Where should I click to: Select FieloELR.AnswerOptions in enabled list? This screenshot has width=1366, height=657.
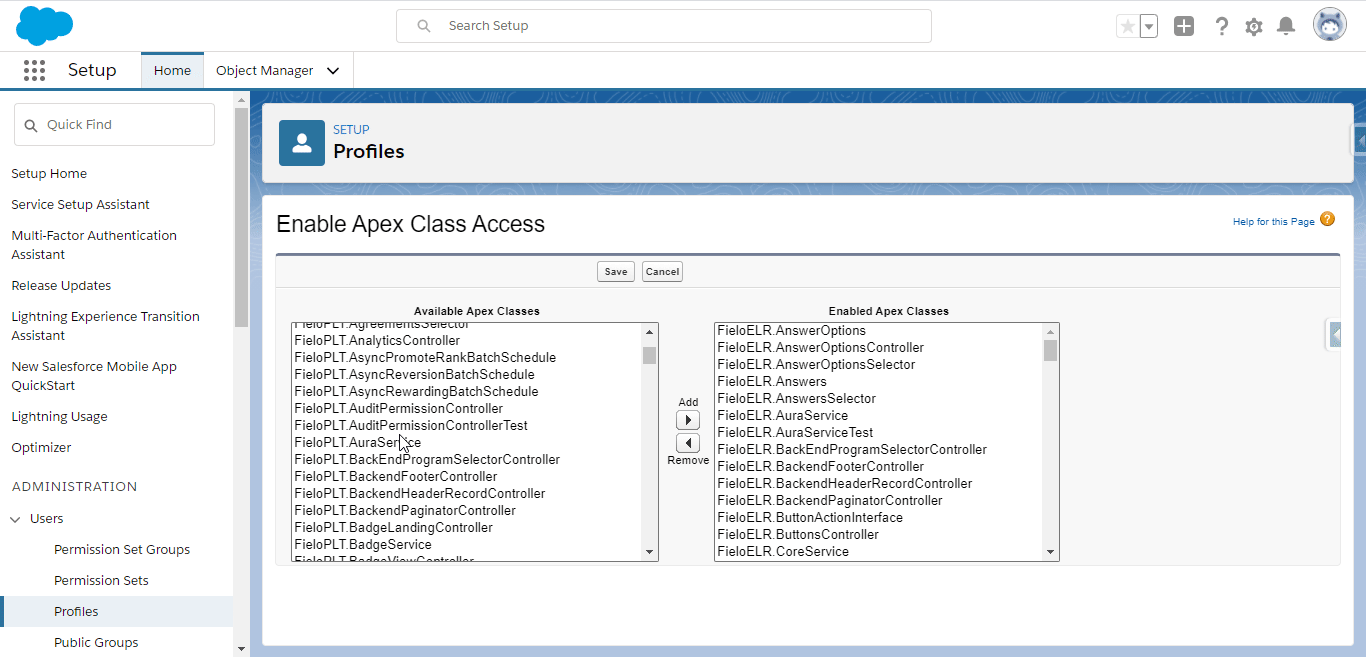pyautogui.click(x=792, y=331)
